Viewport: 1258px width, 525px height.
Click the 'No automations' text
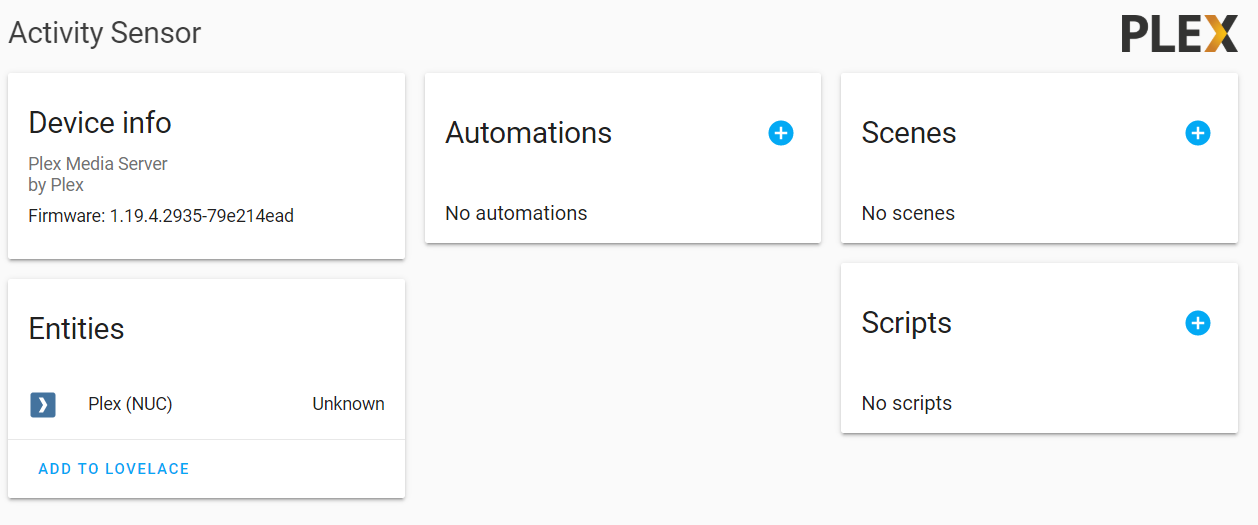(x=516, y=213)
